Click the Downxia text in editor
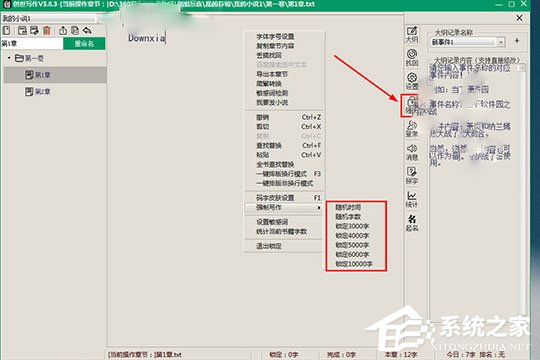The width and height of the screenshot is (540, 360). pyautogui.click(x=147, y=38)
